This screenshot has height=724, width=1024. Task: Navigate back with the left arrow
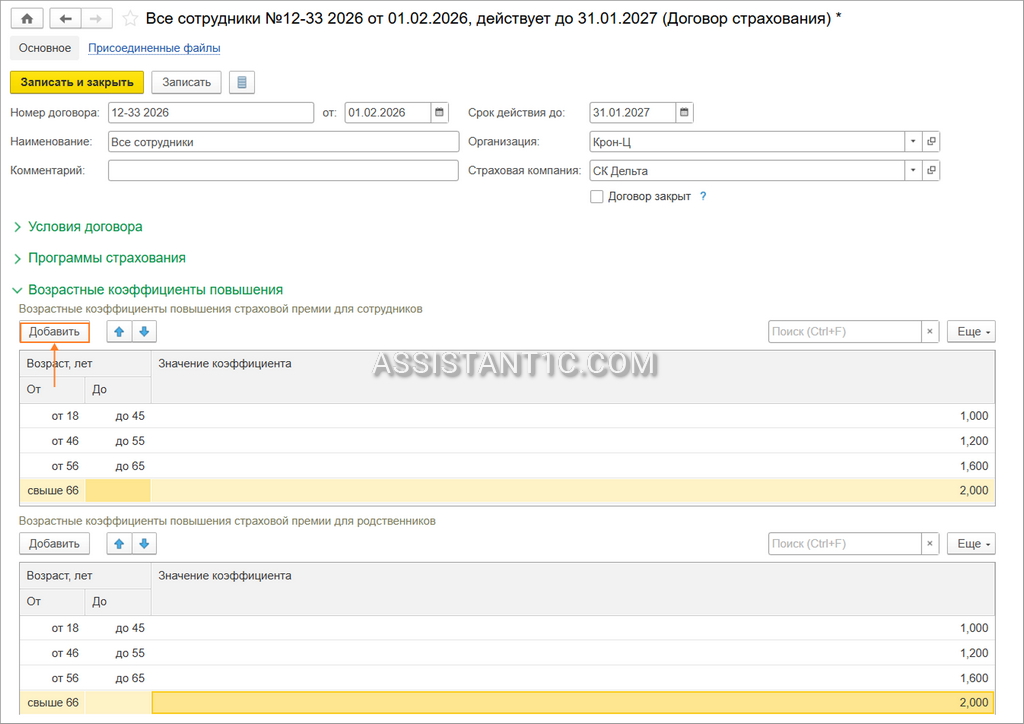pos(65,18)
